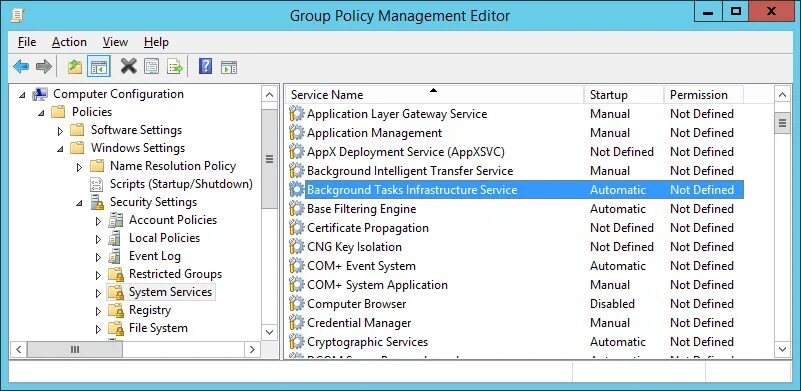801x391 pixels.
Task: Select the Registry tree item
Action: click(150, 310)
